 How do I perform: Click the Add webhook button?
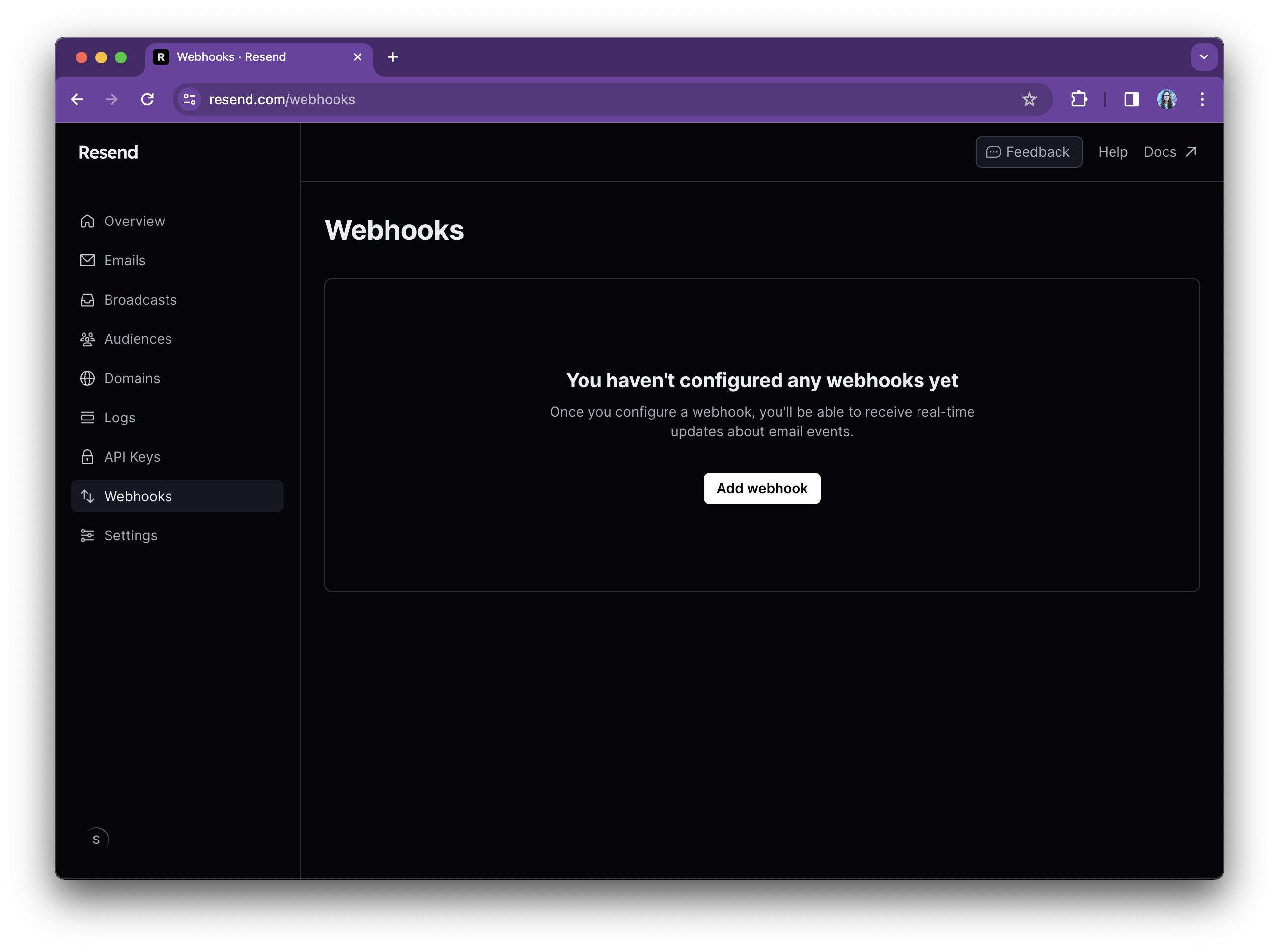click(x=762, y=488)
